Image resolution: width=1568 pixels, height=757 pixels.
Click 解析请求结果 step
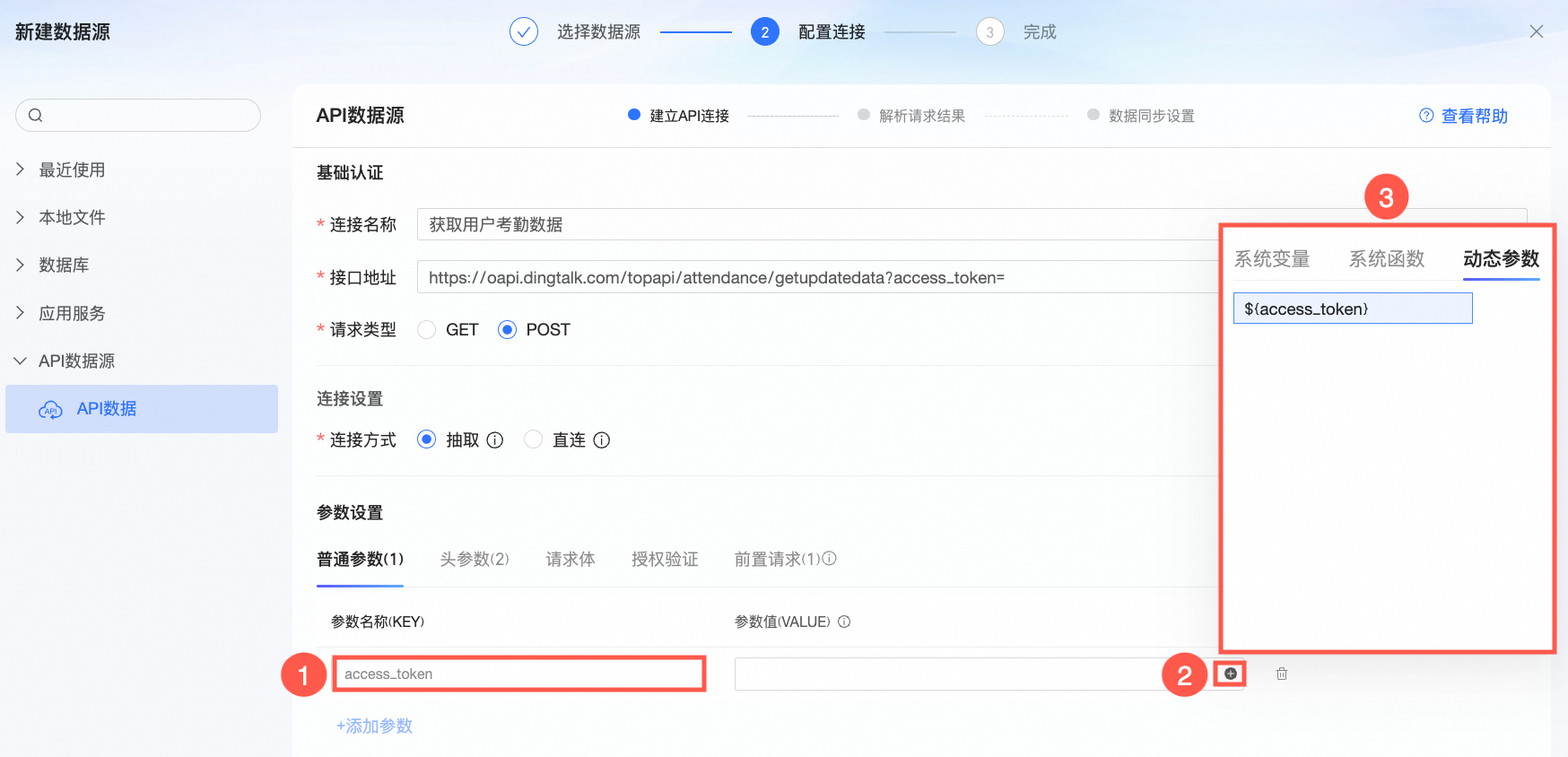(x=922, y=116)
